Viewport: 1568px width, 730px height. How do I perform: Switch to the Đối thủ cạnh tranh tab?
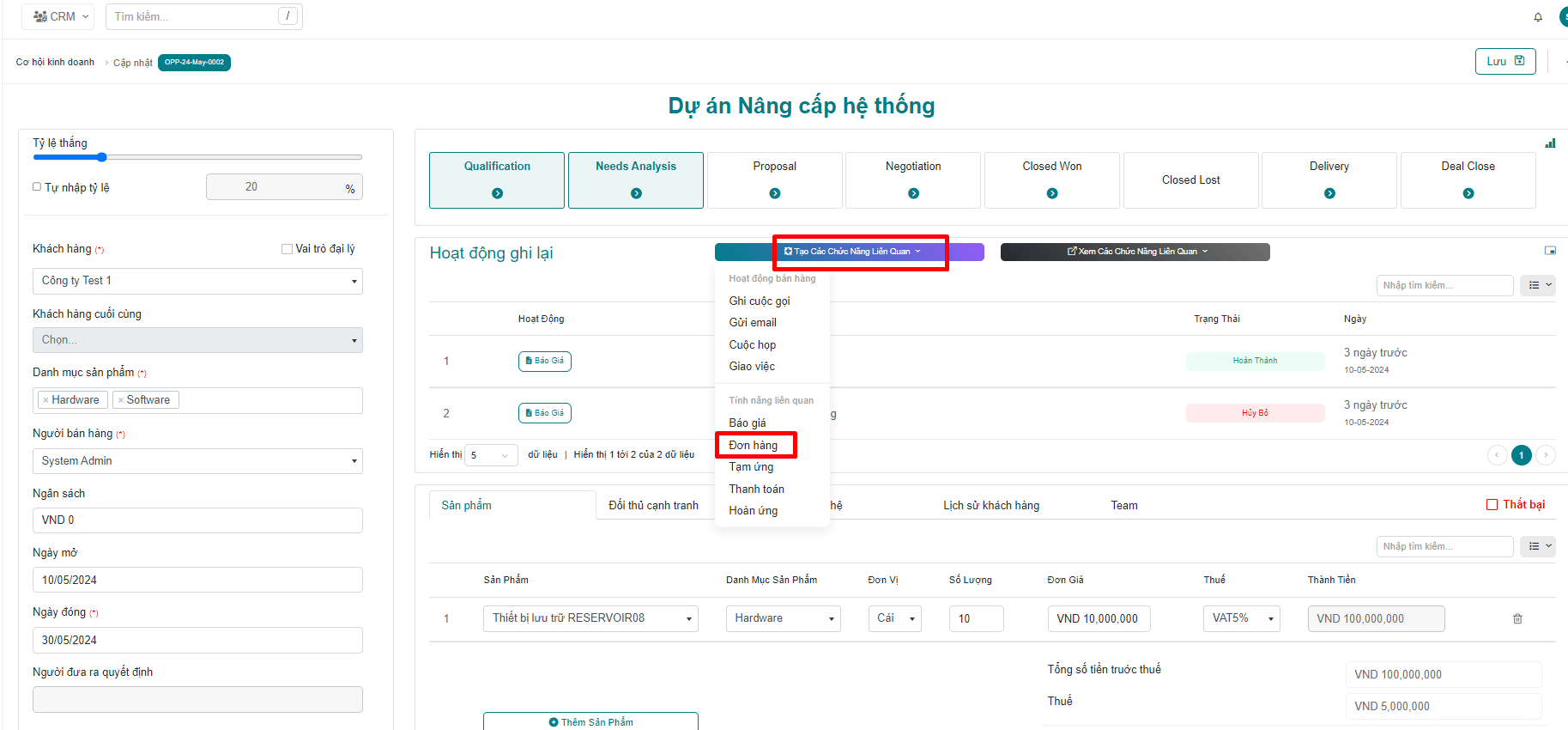point(653,505)
